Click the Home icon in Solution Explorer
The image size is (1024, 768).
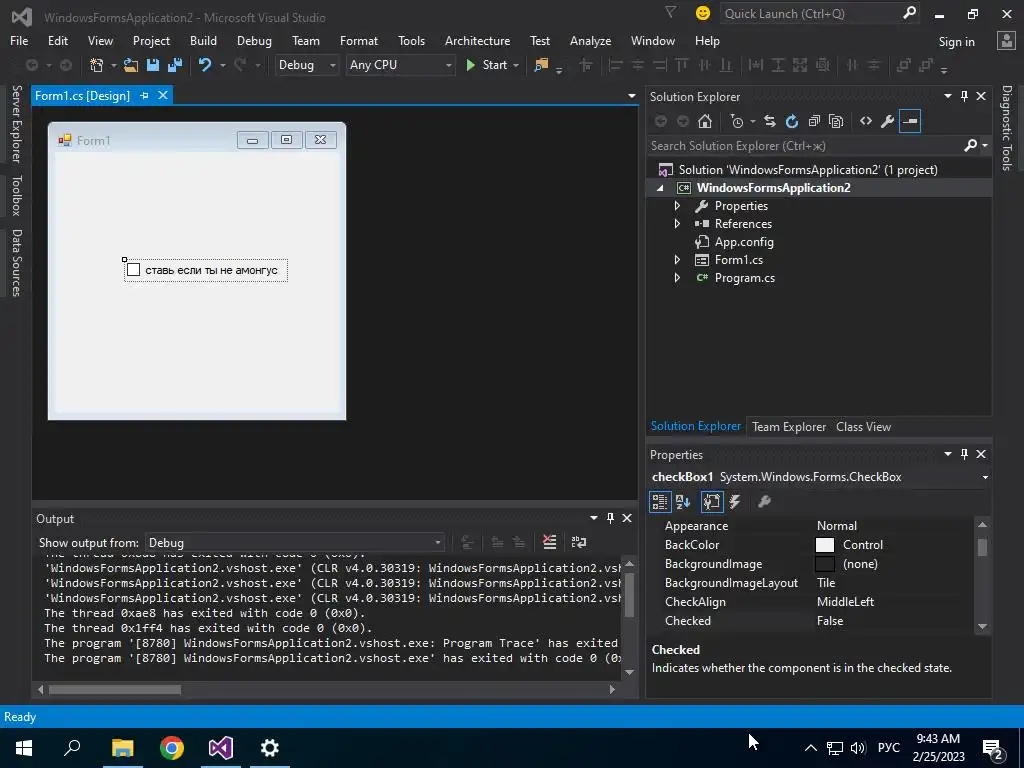coord(705,121)
